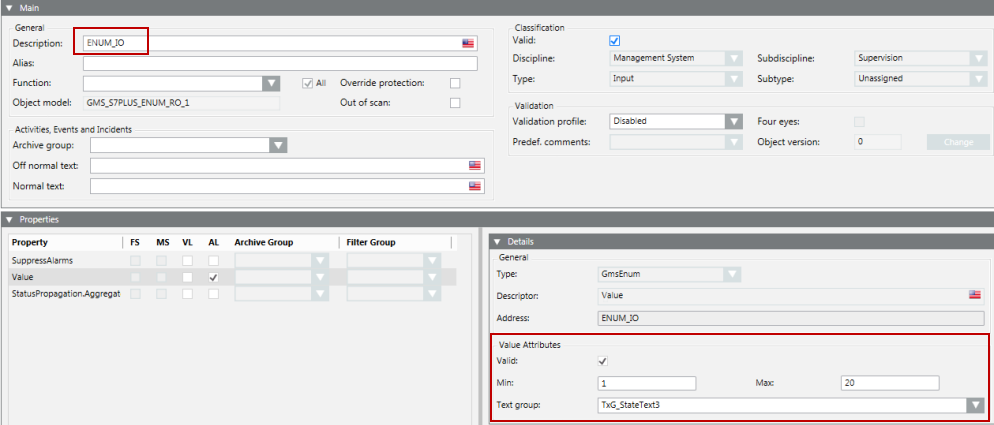Viewport: 994px width, 425px height.
Task: Open the Function dropdown
Action: pos(270,84)
